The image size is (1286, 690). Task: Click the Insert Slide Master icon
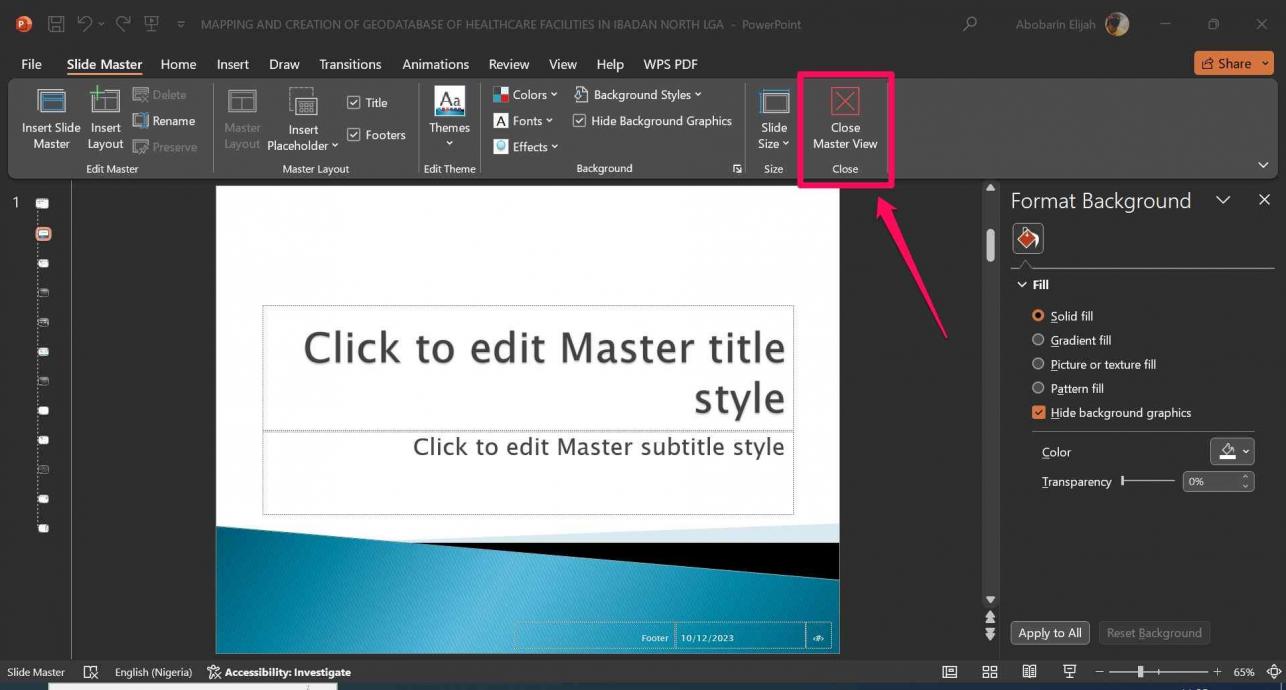coord(51,102)
